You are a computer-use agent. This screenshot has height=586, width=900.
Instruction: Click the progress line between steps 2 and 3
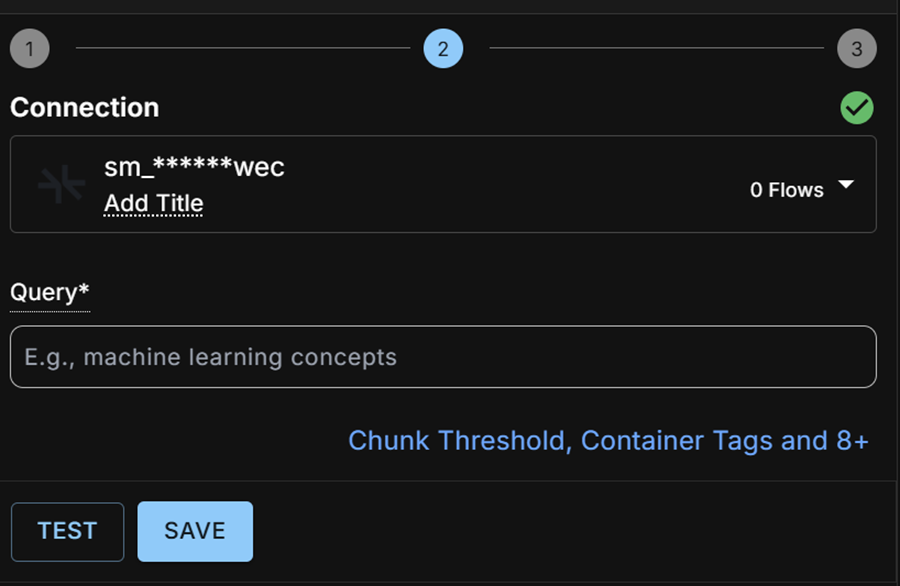(657, 48)
